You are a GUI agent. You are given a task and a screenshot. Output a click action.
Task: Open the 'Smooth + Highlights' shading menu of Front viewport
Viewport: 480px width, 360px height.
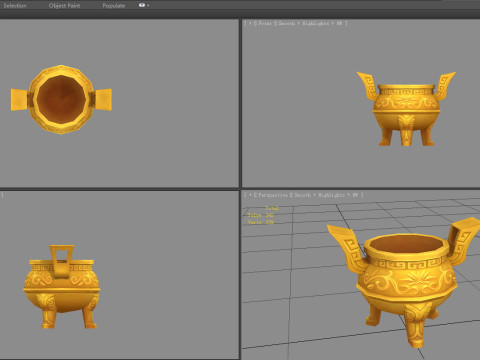click(304, 23)
